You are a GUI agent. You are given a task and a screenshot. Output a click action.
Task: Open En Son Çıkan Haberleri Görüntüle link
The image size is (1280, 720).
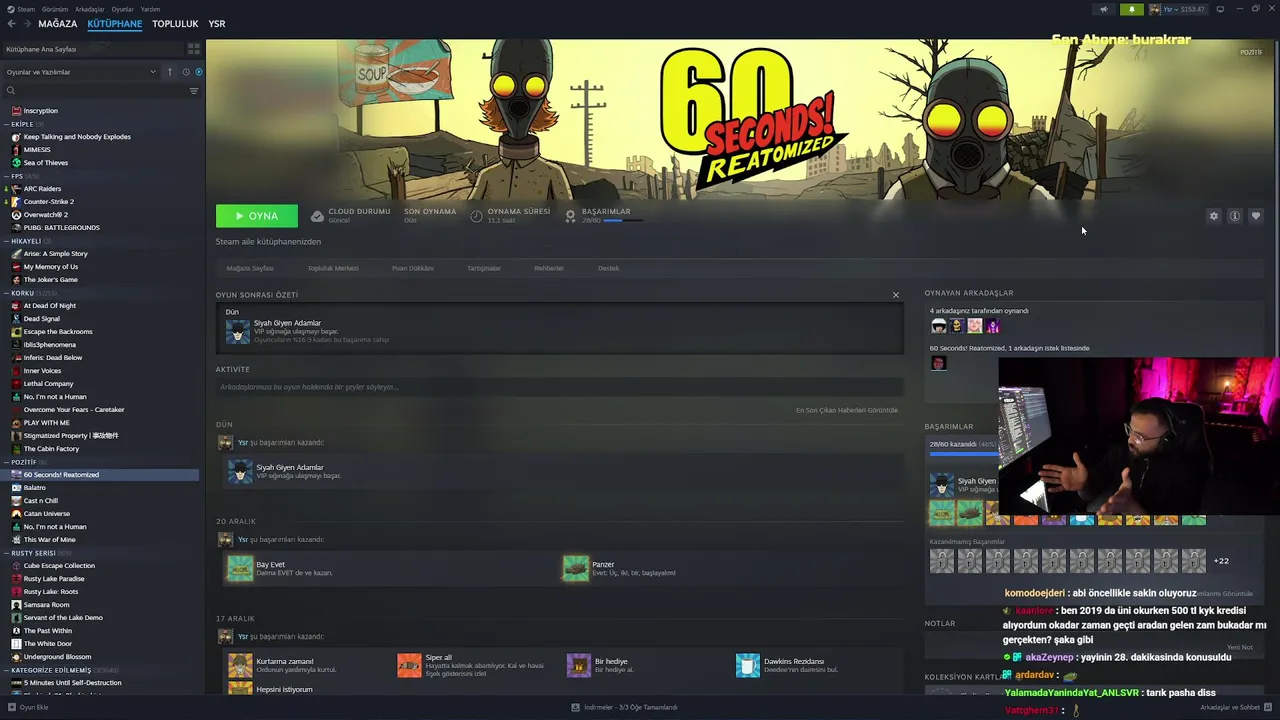pos(847,410)
